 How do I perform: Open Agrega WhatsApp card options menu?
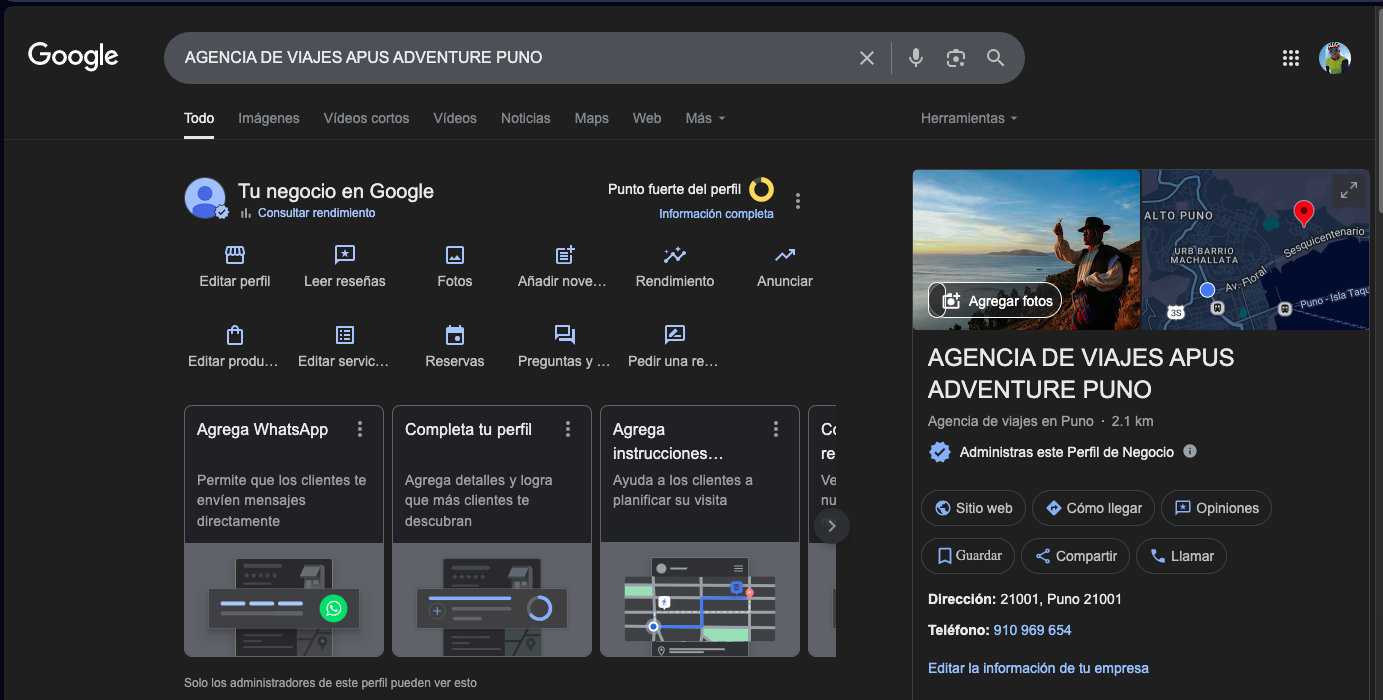(x=360, y=429)
